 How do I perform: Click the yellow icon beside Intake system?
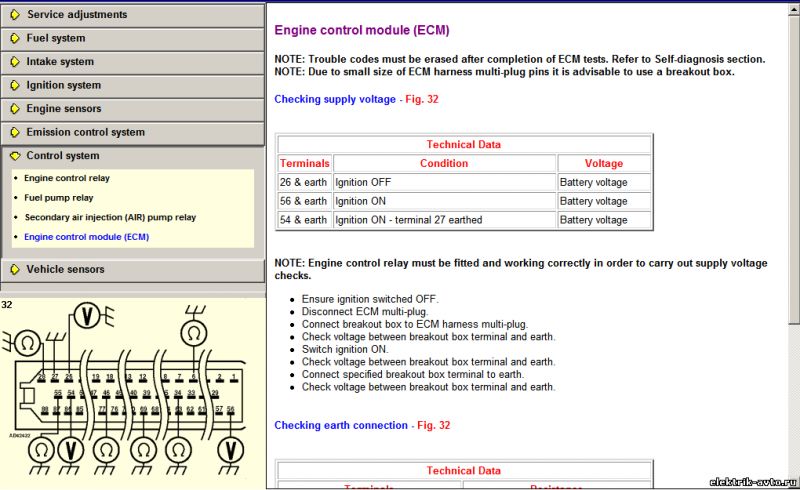click(15, 62)
